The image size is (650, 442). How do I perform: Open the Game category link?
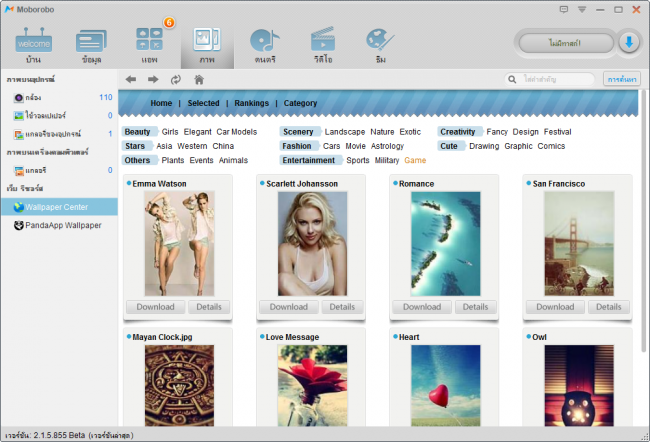[415, 160]
